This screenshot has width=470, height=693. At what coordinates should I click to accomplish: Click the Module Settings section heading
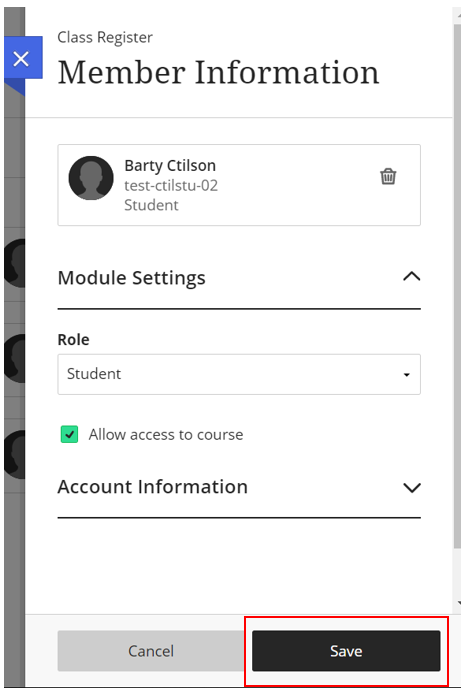(132, 278)
